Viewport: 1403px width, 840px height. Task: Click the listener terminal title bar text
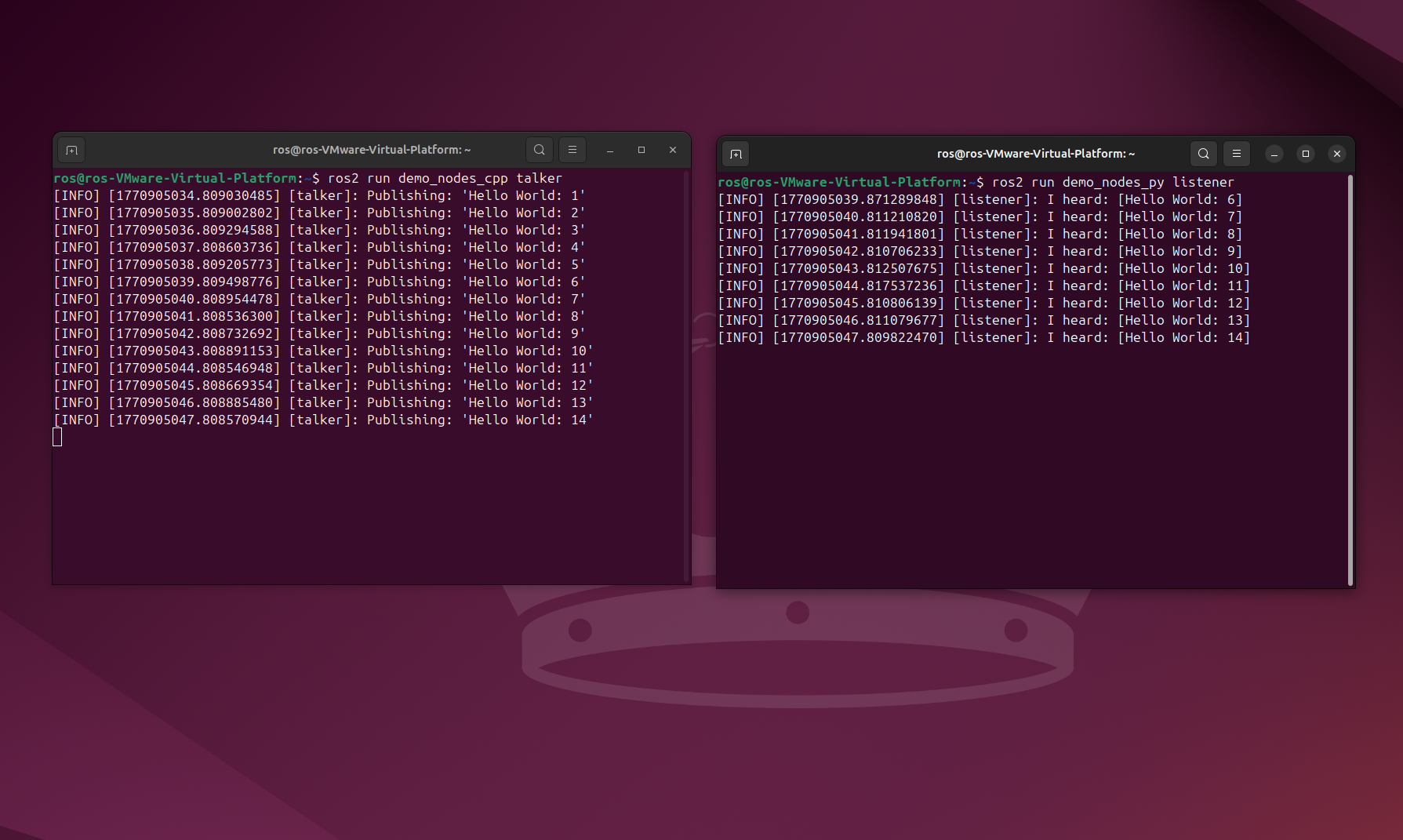click(x=1036, y=154)
